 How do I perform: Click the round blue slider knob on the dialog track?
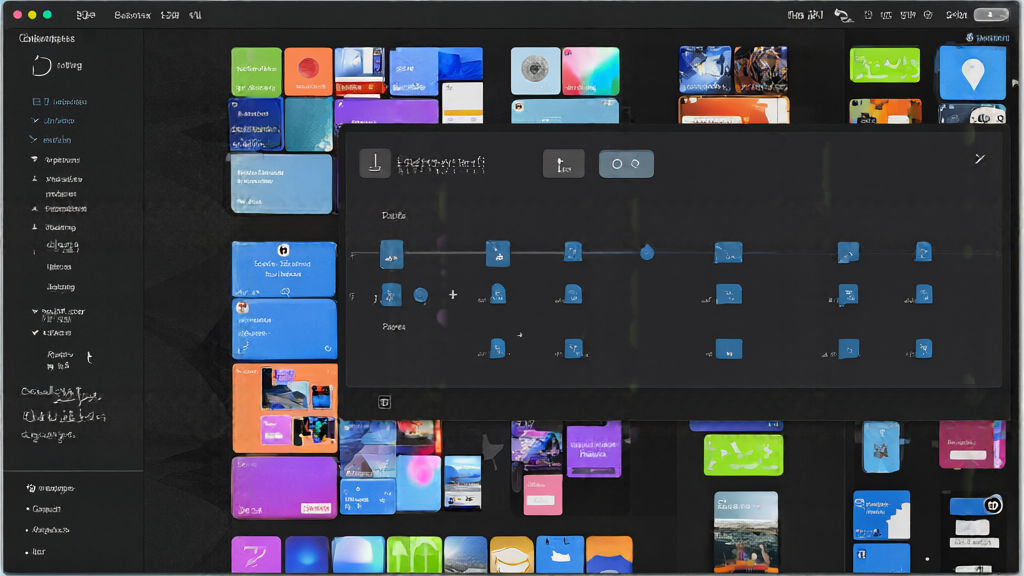click(x=647, y=252)
